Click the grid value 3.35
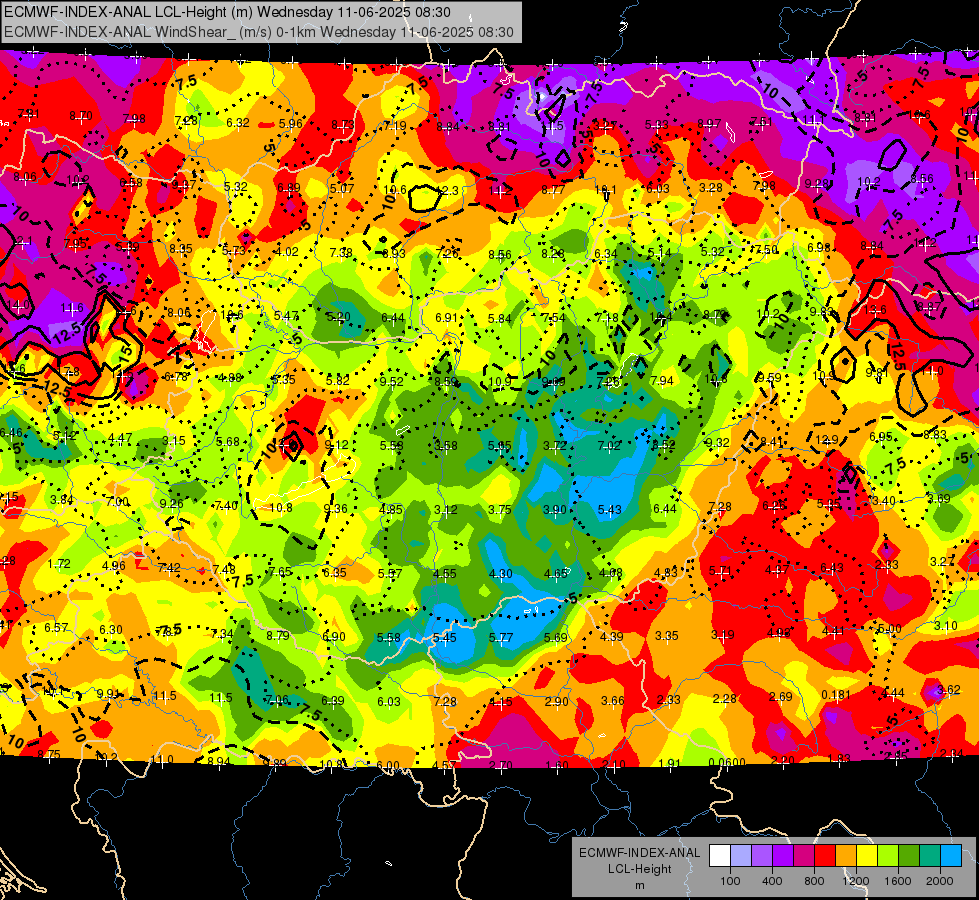This screenshot has height=900, width=979. [667, 636]
